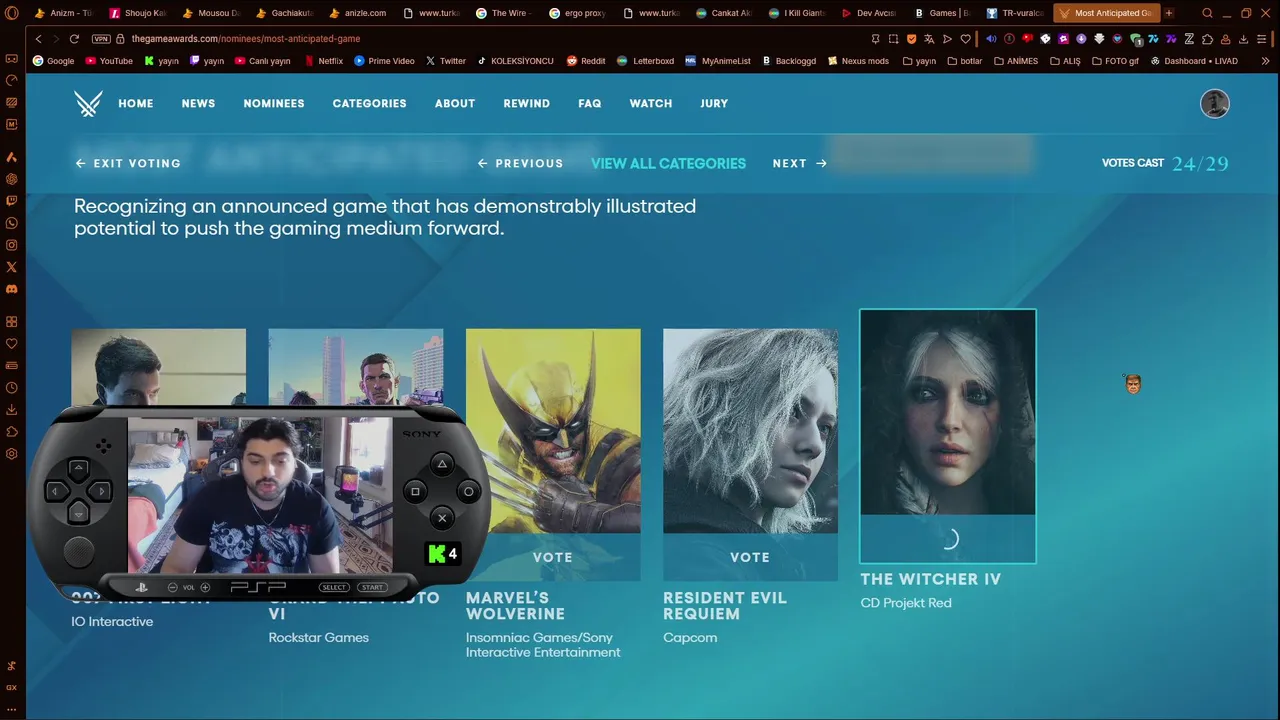This screenshot has height=720, width=1280.
Task: Click the translate page icon
Action: (x=929, y=39)
